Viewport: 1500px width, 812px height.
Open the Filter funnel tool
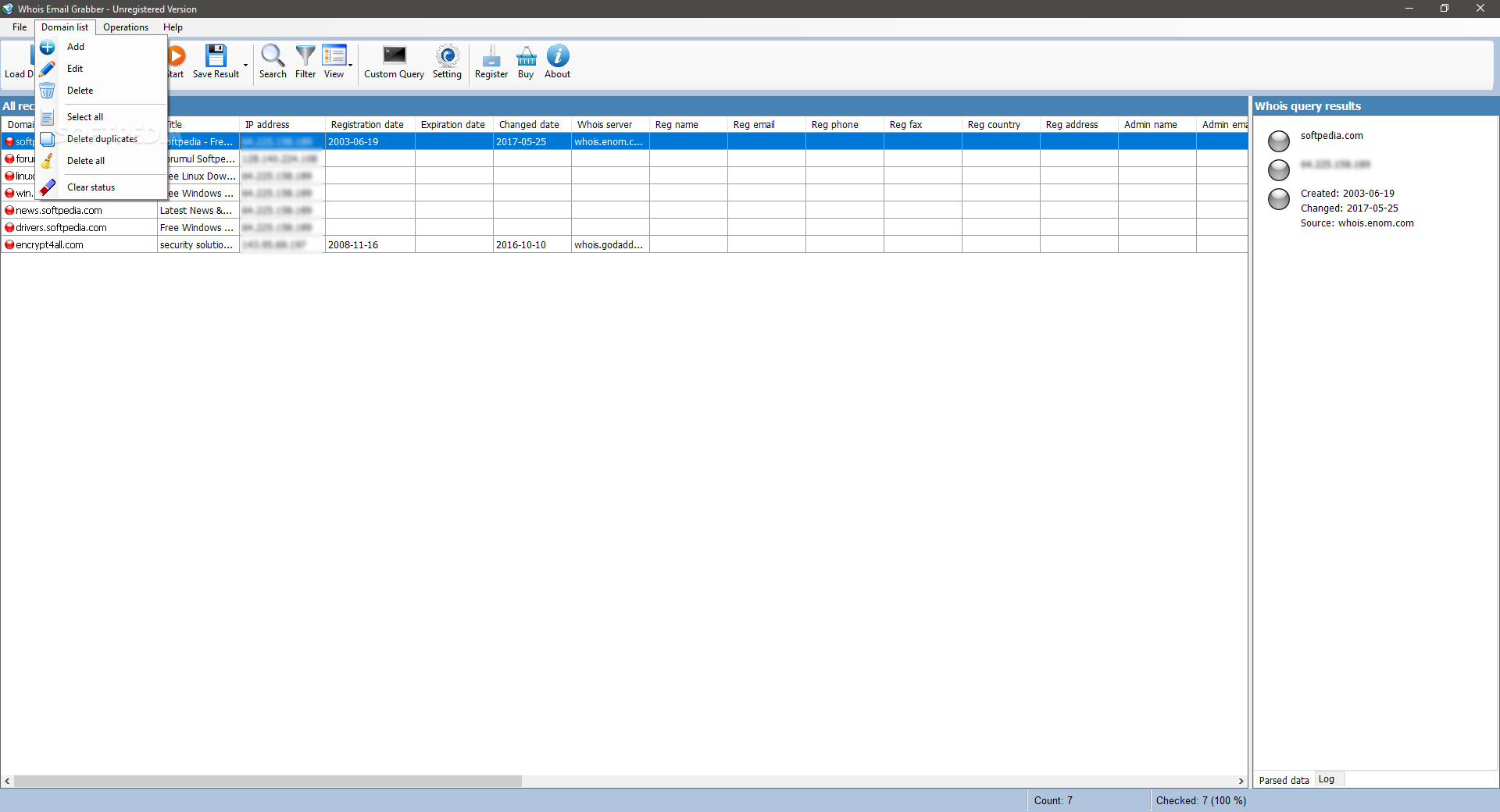point(305,62)
